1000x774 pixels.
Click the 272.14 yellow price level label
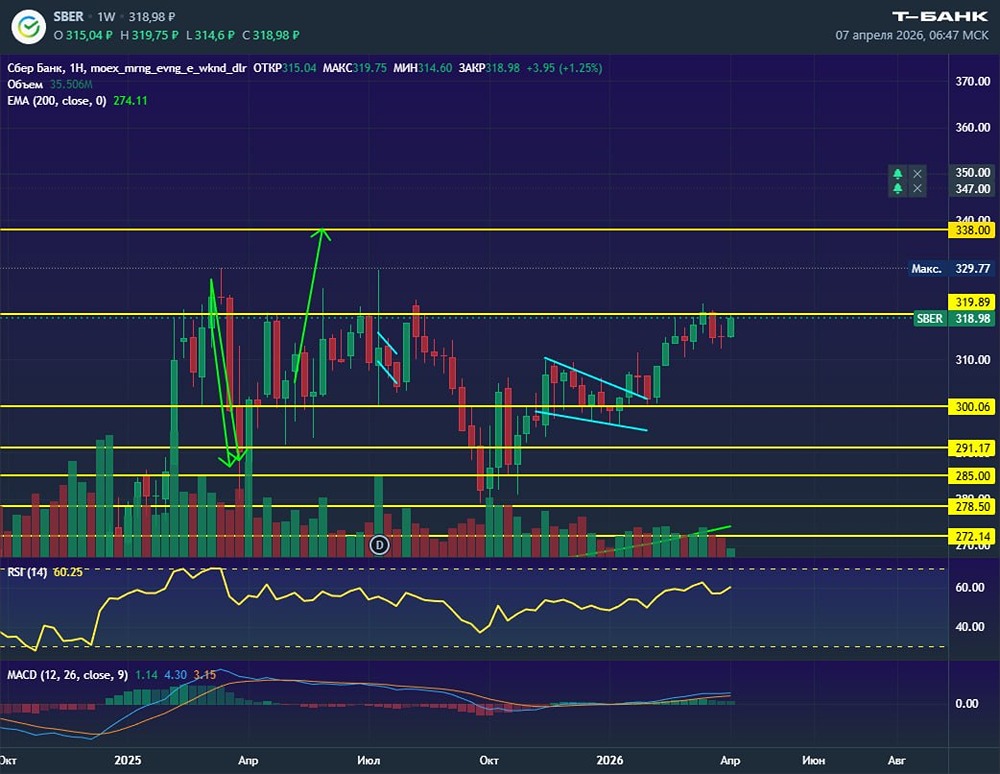pos(972,536)
